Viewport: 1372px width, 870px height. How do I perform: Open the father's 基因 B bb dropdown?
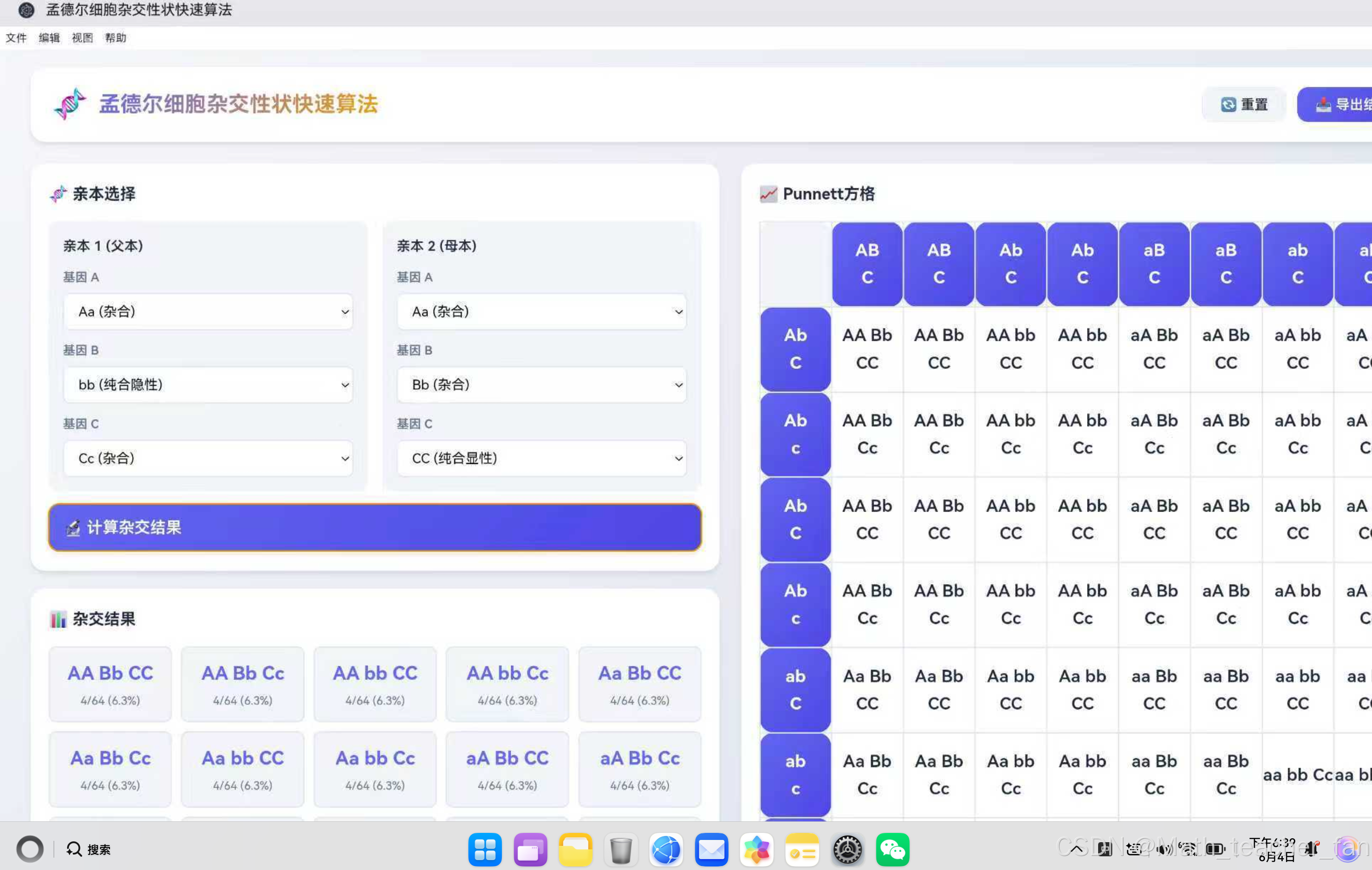click(x=208, y=385)
